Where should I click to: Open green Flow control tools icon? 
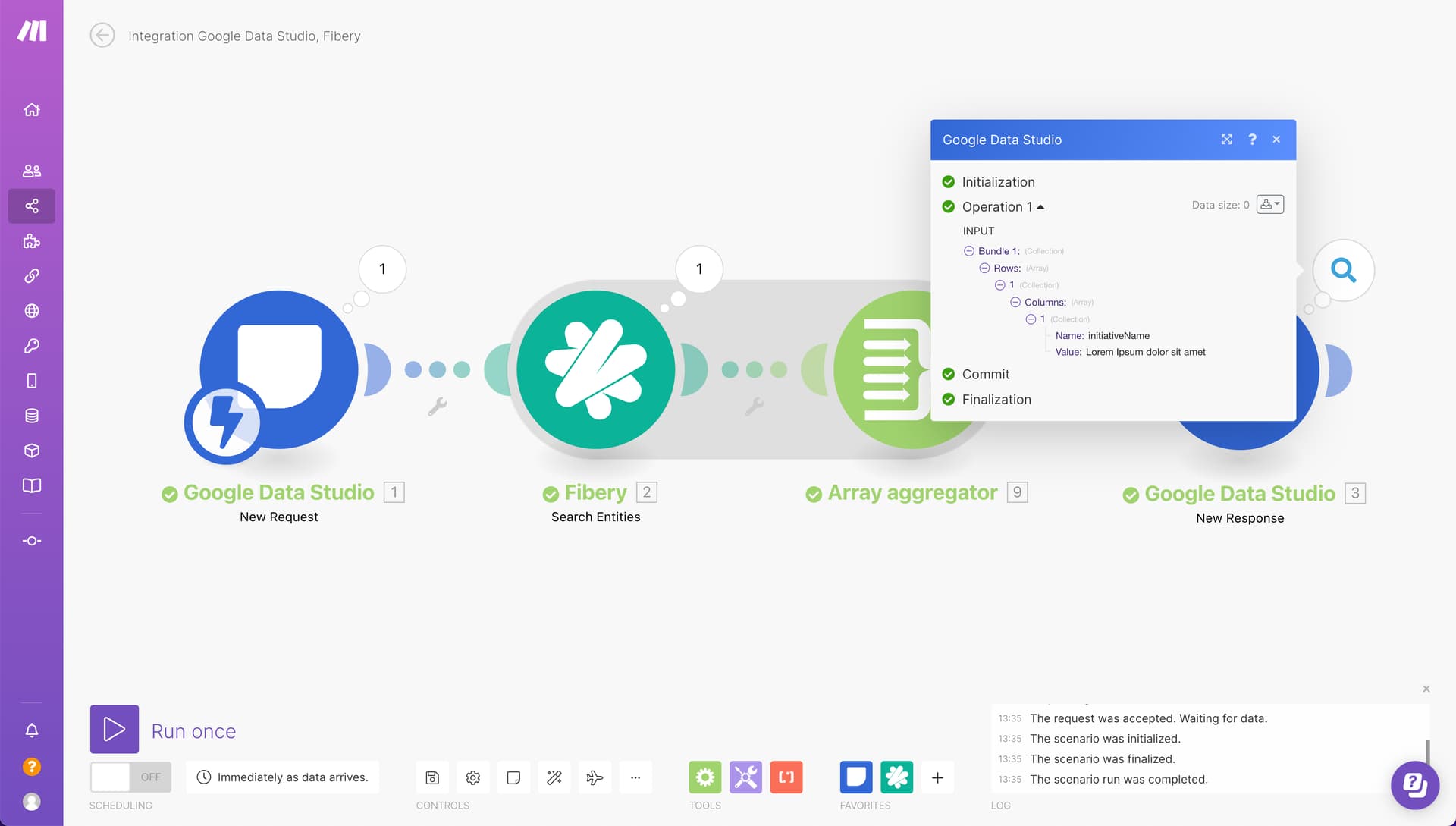click(x=705, y=777)
